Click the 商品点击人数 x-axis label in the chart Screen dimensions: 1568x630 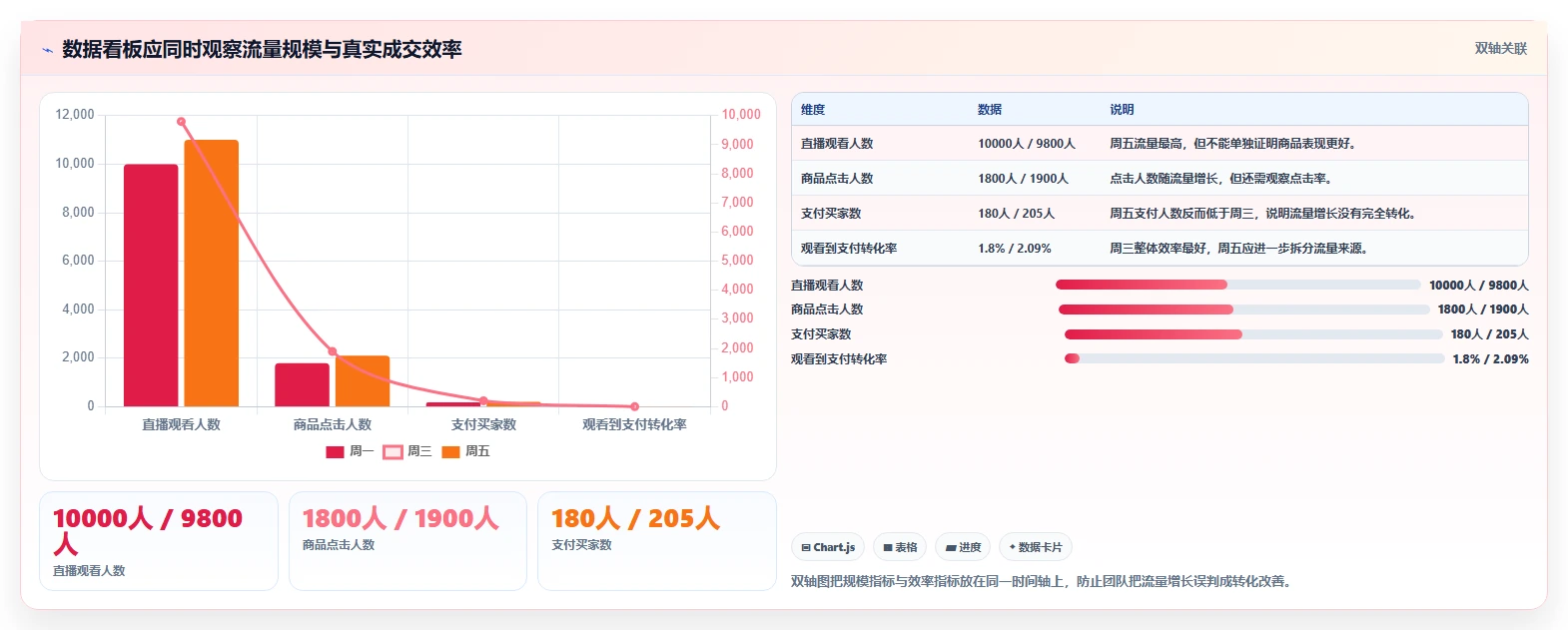click(x=333, y=424)
